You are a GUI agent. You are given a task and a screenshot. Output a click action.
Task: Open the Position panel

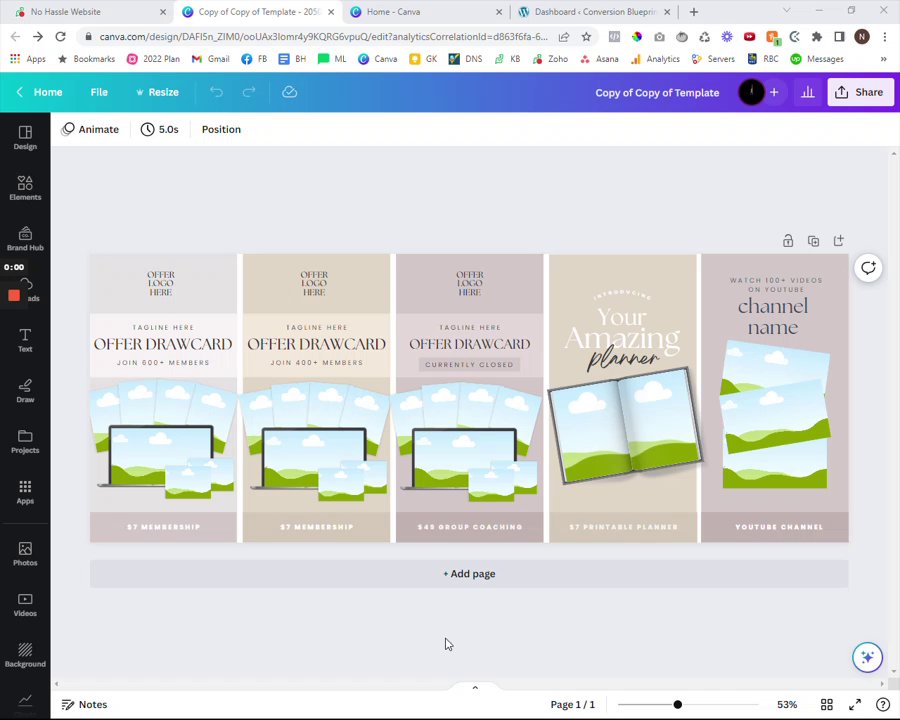pos(221,129)
